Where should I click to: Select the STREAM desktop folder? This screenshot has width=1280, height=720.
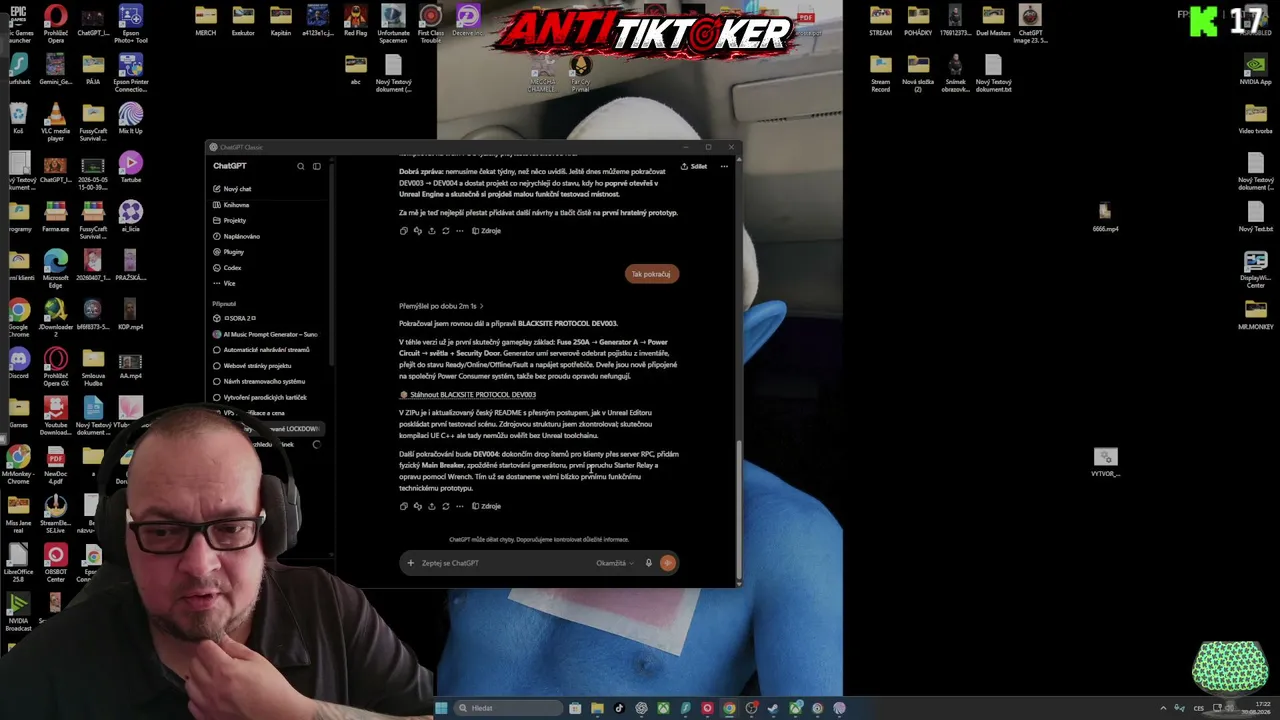[880, 21]
